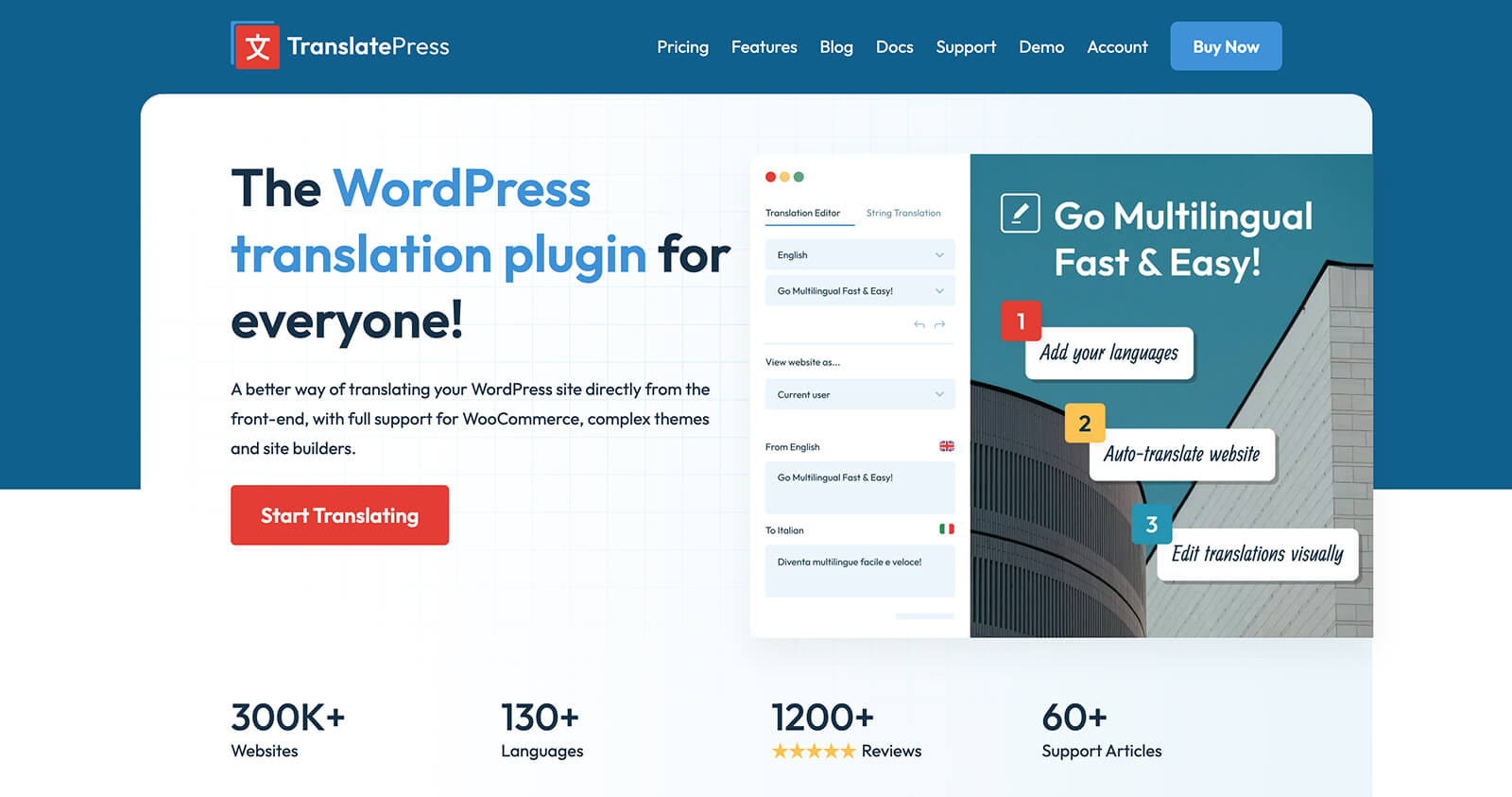
Task: Click the undo arrow icon
Action: [x=919, y=324]
